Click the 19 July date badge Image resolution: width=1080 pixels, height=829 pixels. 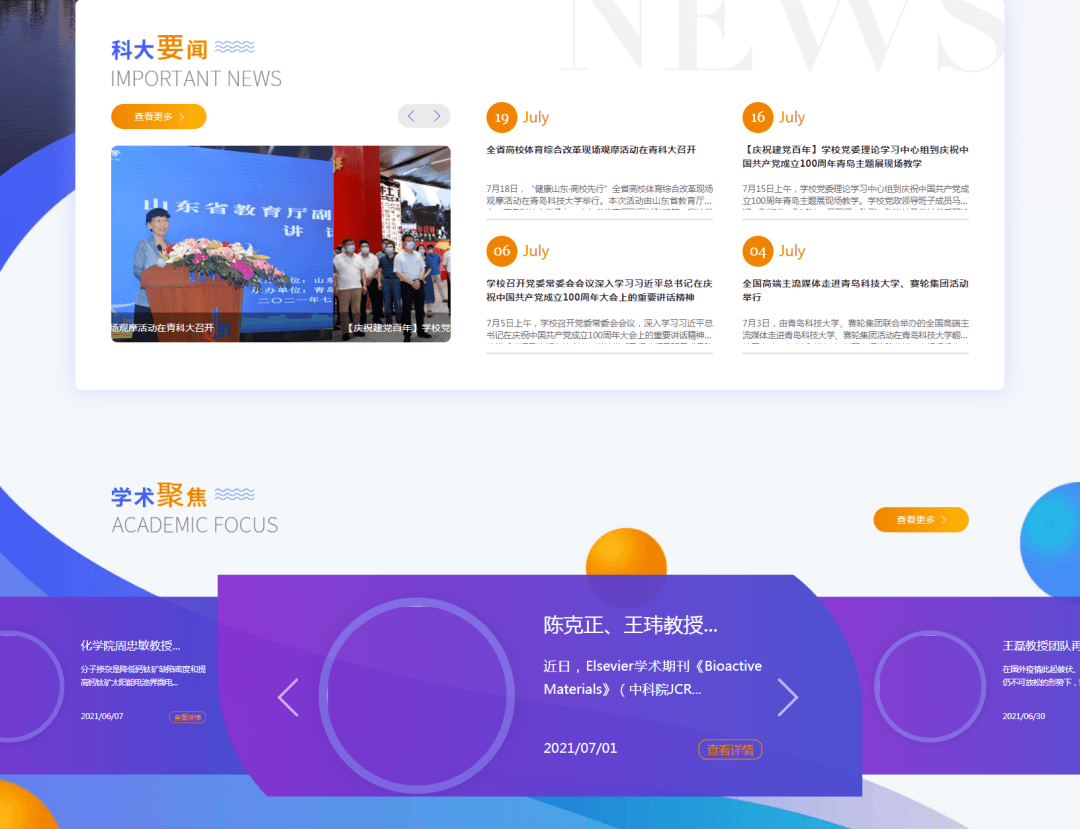tap(501, 118)
